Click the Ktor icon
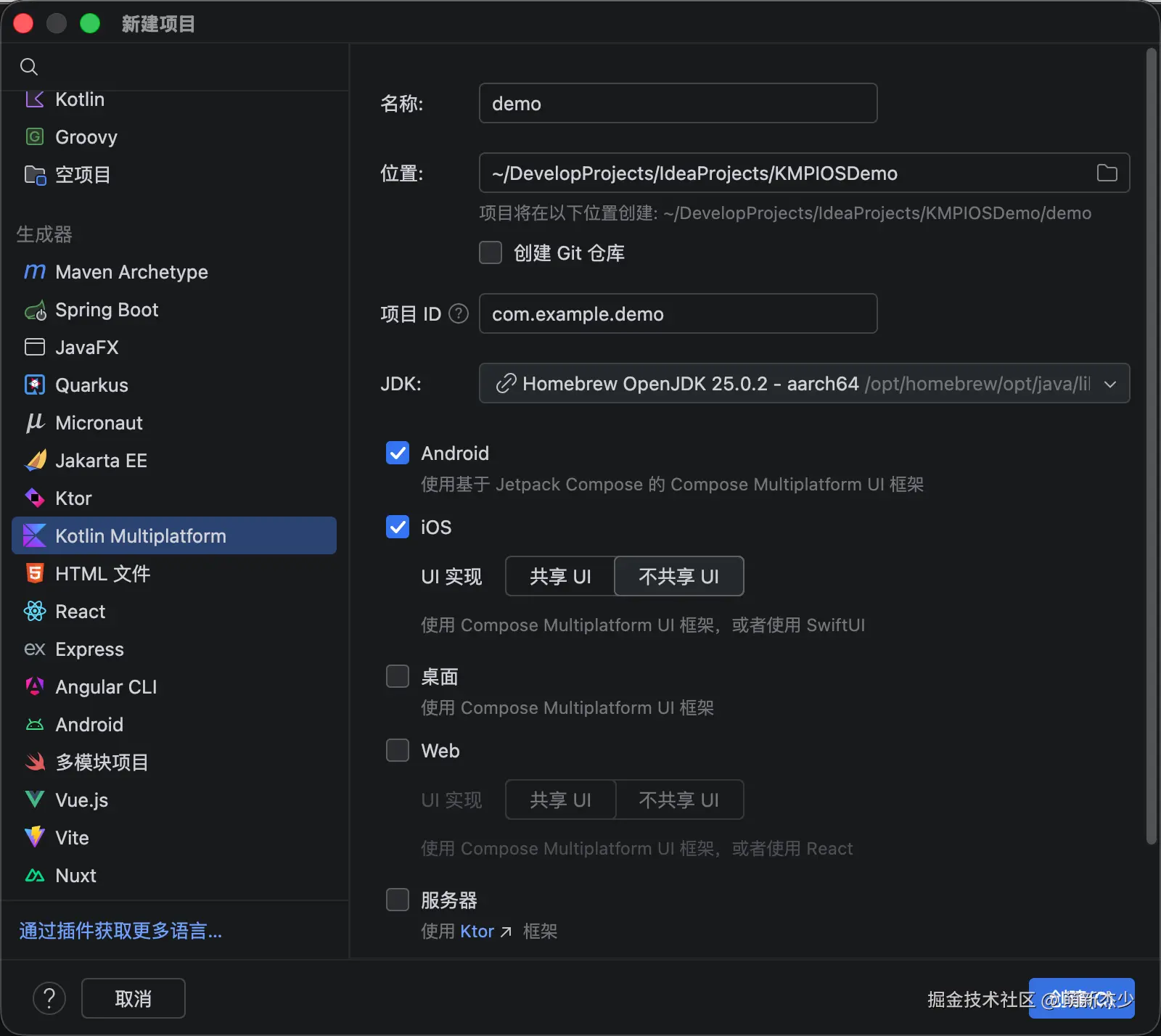The image size is (1161, 1036). click(35, 498)
